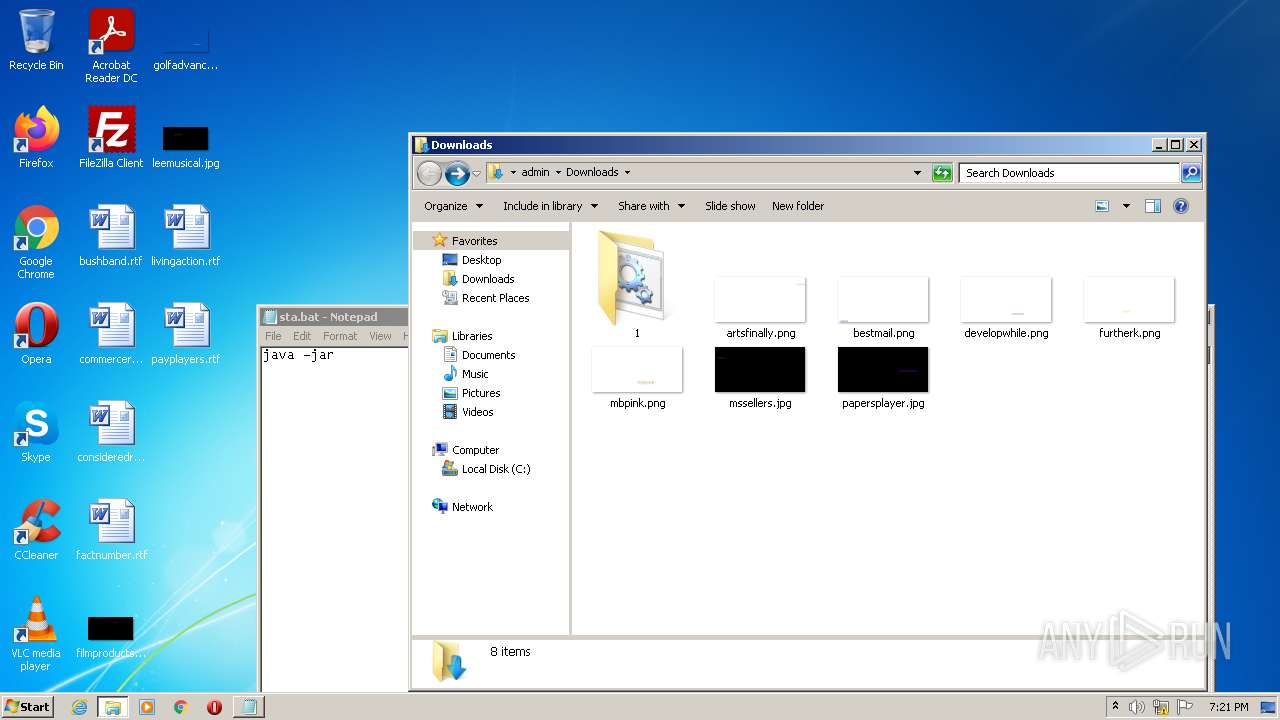Open the change view options arrow
Image resolution: width=1280 pixels, height=720 pixels.
pyautogui.click(x=1126, y=206)
